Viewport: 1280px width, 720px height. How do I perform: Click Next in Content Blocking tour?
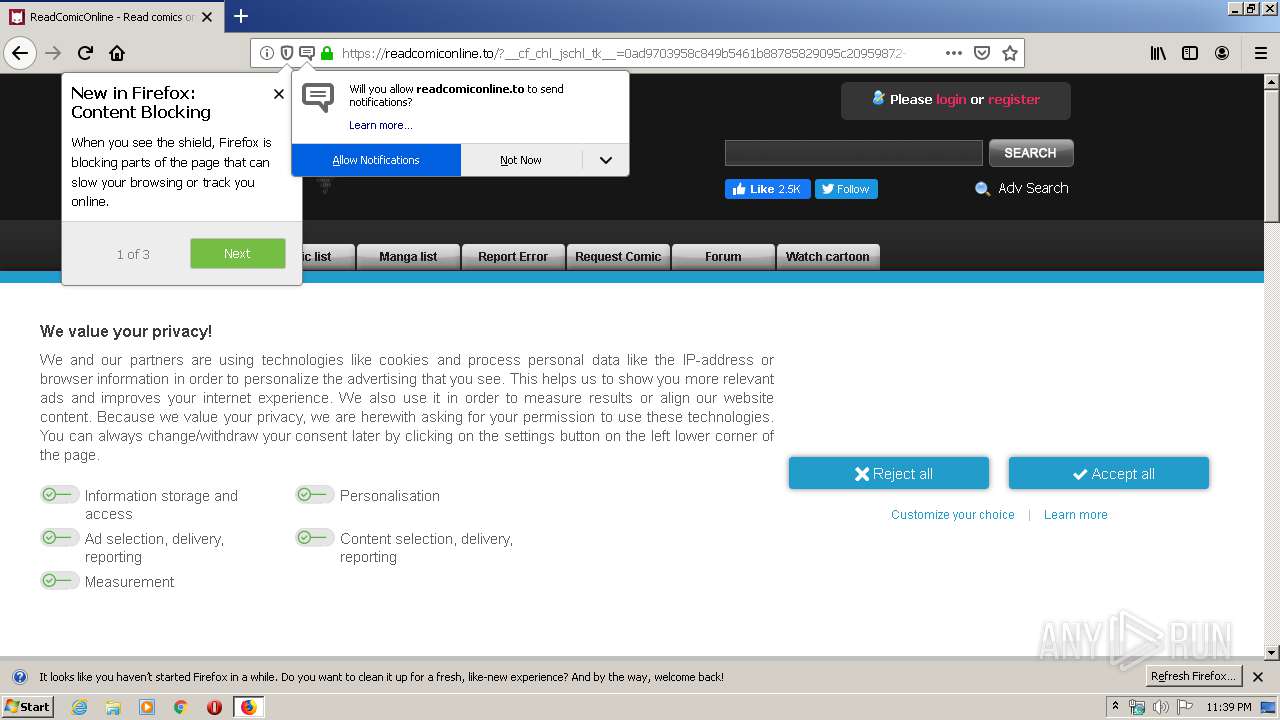click(238, 254)
